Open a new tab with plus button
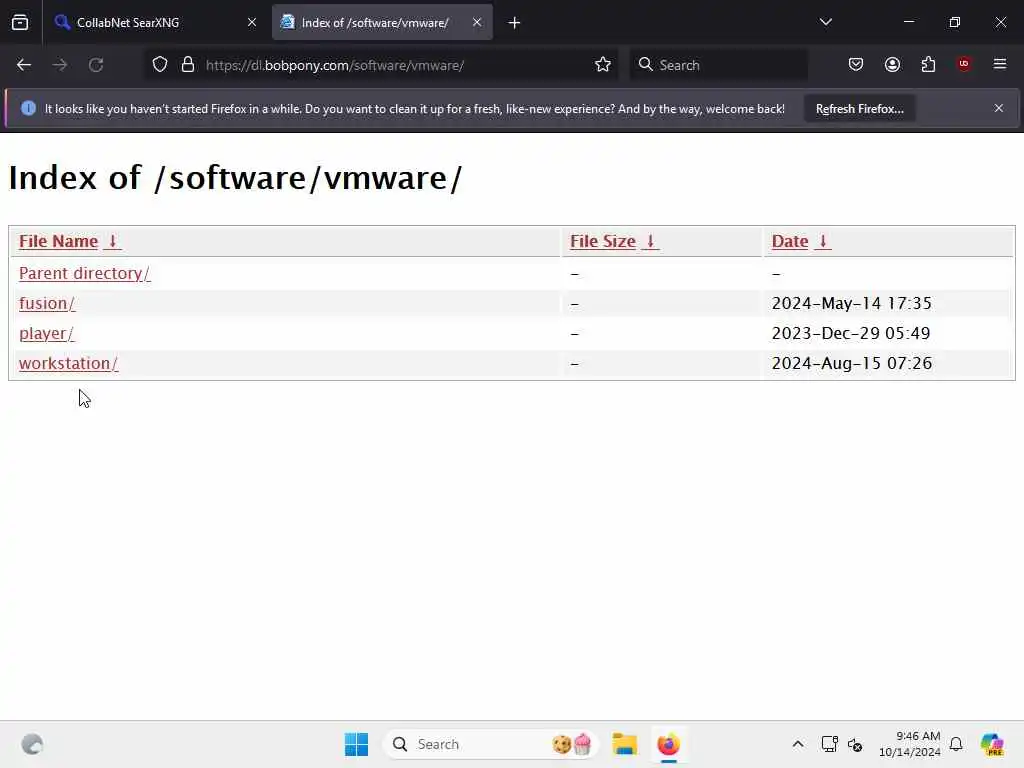1024x768 pixels. pos(514,23)
